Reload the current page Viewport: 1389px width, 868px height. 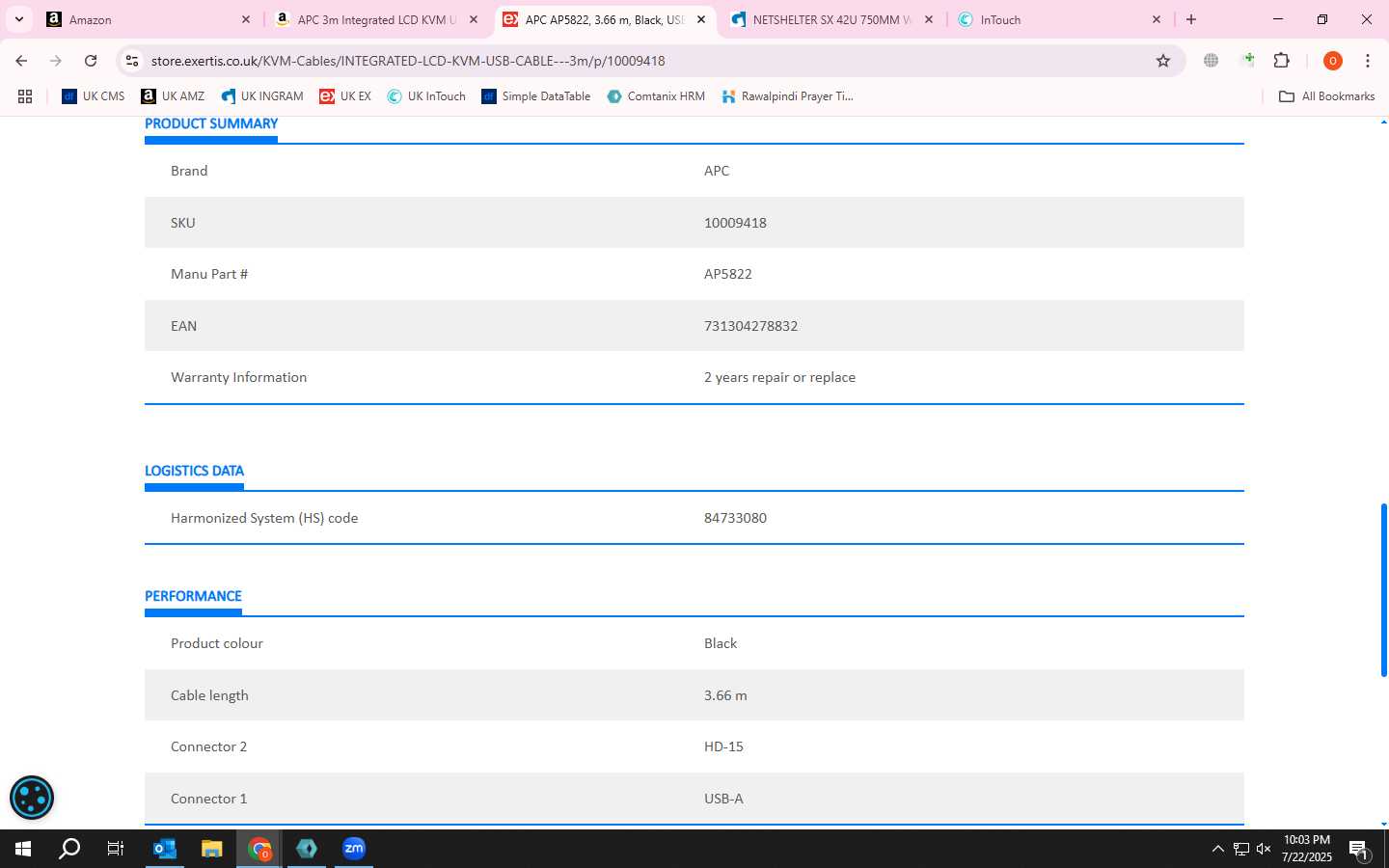point(91,61)
